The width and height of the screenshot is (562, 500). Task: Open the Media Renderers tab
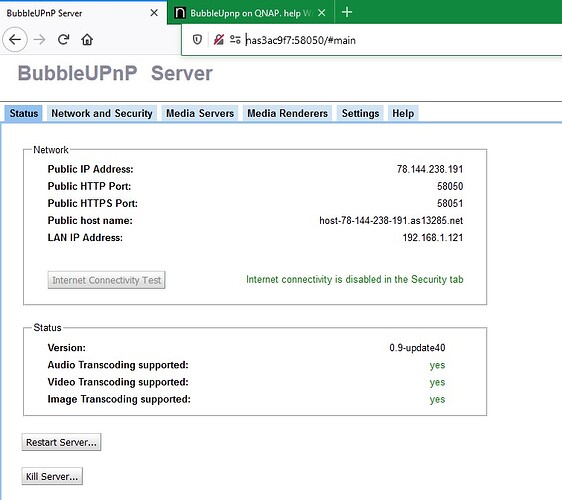click(x=287, y=113)
